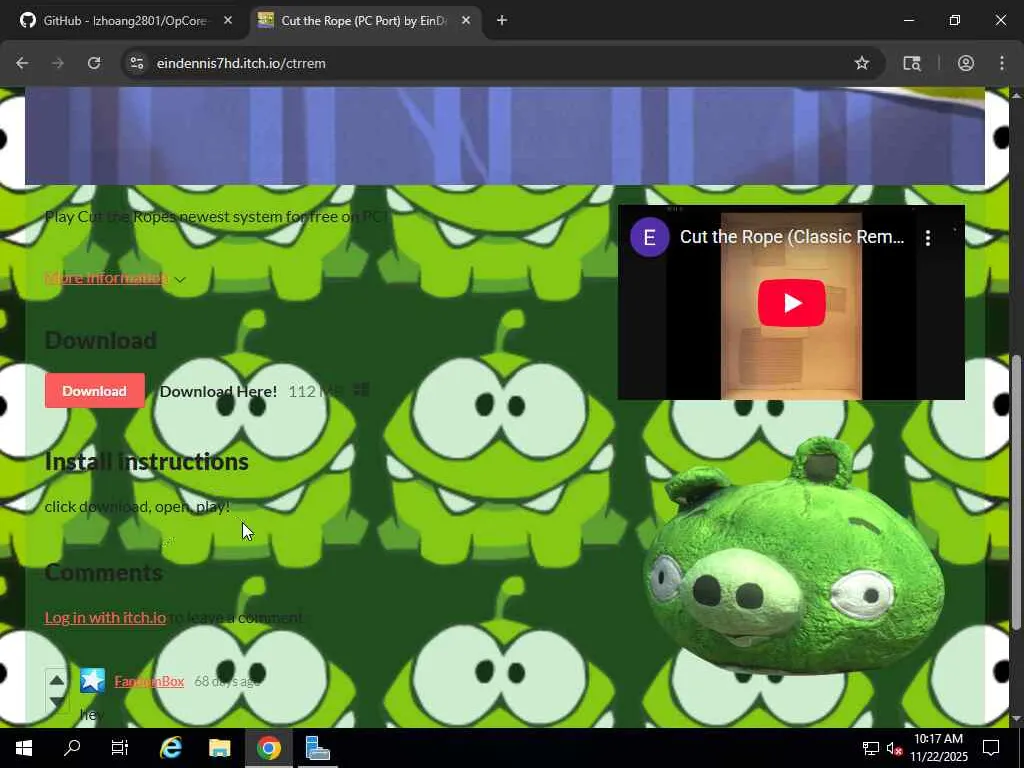Image resolution: width=1024 pixels, height=768 pixels.
Task: Click the text click download, open, play!
Action: (137, 507)
